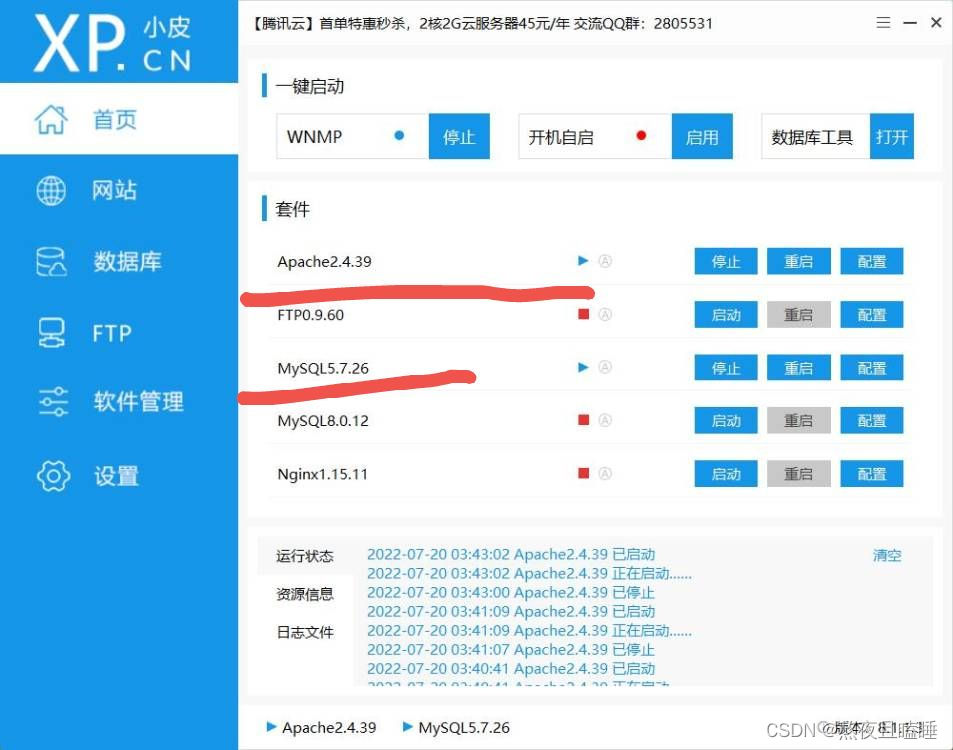Select the 网站 website section
Viewport: 953px width, 750px height.
click(x=113, y=190)
